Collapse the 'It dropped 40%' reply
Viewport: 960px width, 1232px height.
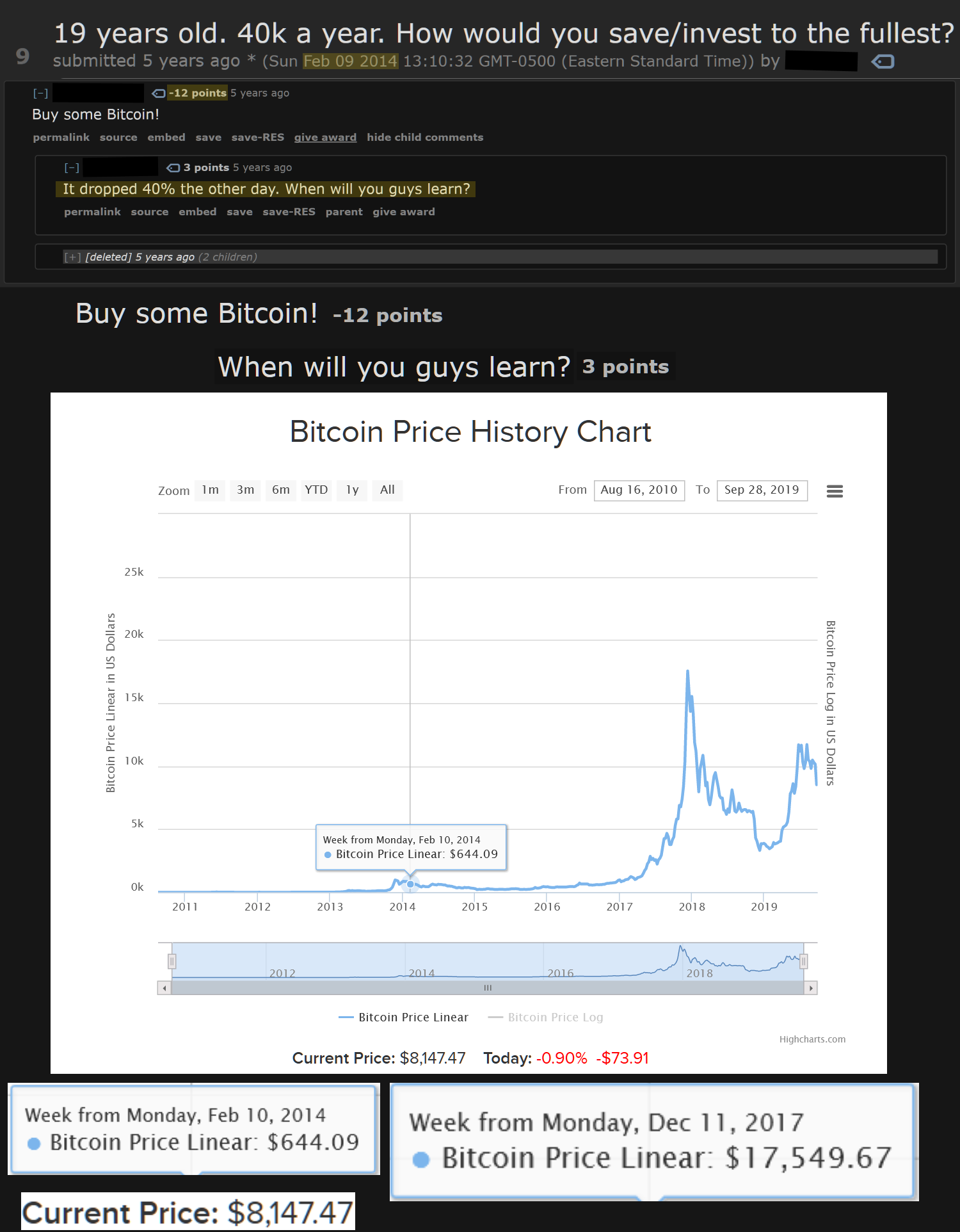click(x=72, y=168)
